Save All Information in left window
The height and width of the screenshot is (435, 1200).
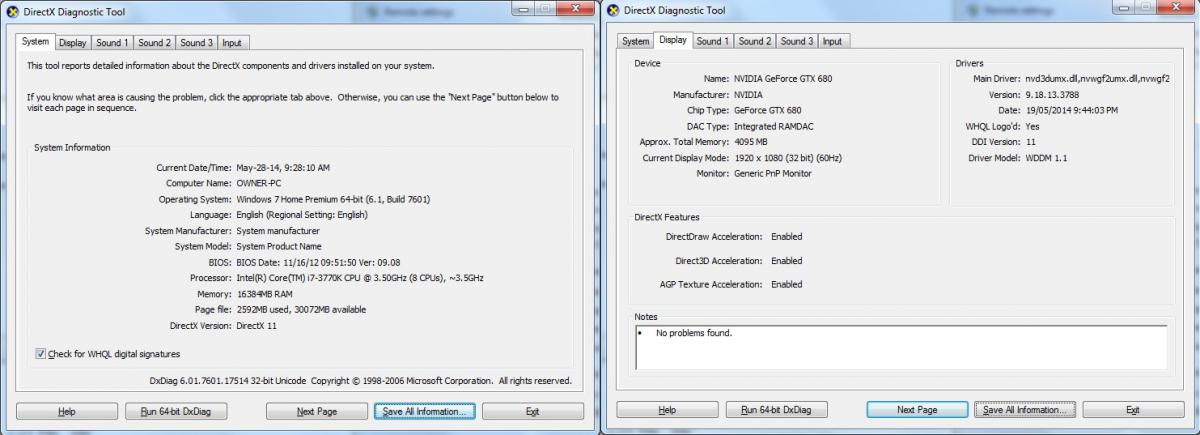(425, 411)
